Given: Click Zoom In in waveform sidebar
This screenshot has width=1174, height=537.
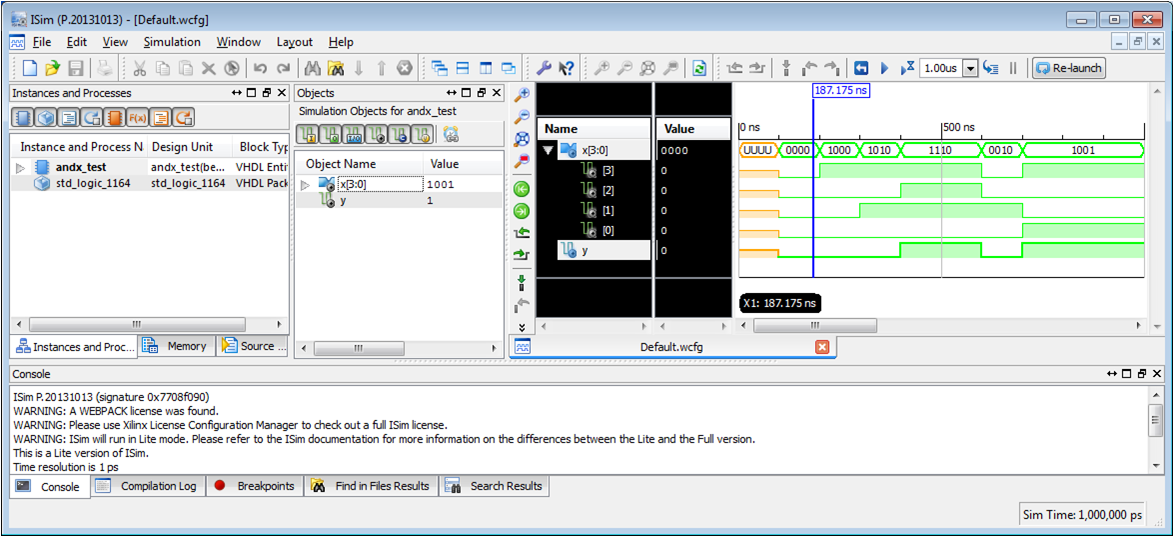Looking at the screenshot, I should 521,95.
